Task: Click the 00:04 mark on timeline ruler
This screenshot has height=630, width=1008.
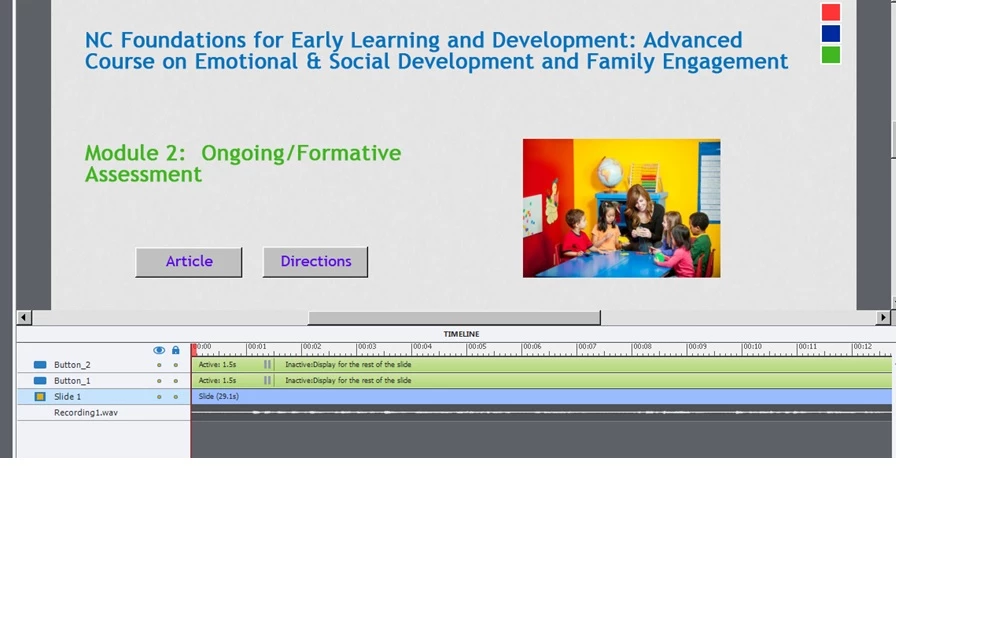Action: tap(422, 346)
